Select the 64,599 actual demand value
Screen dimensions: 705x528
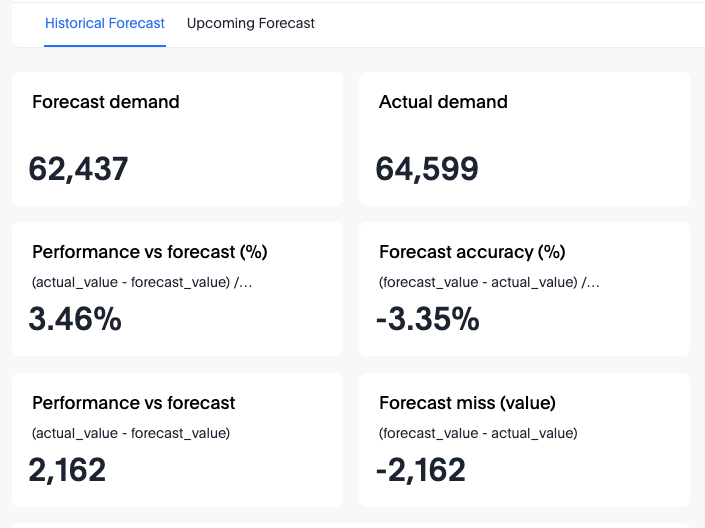pos(427,168)
